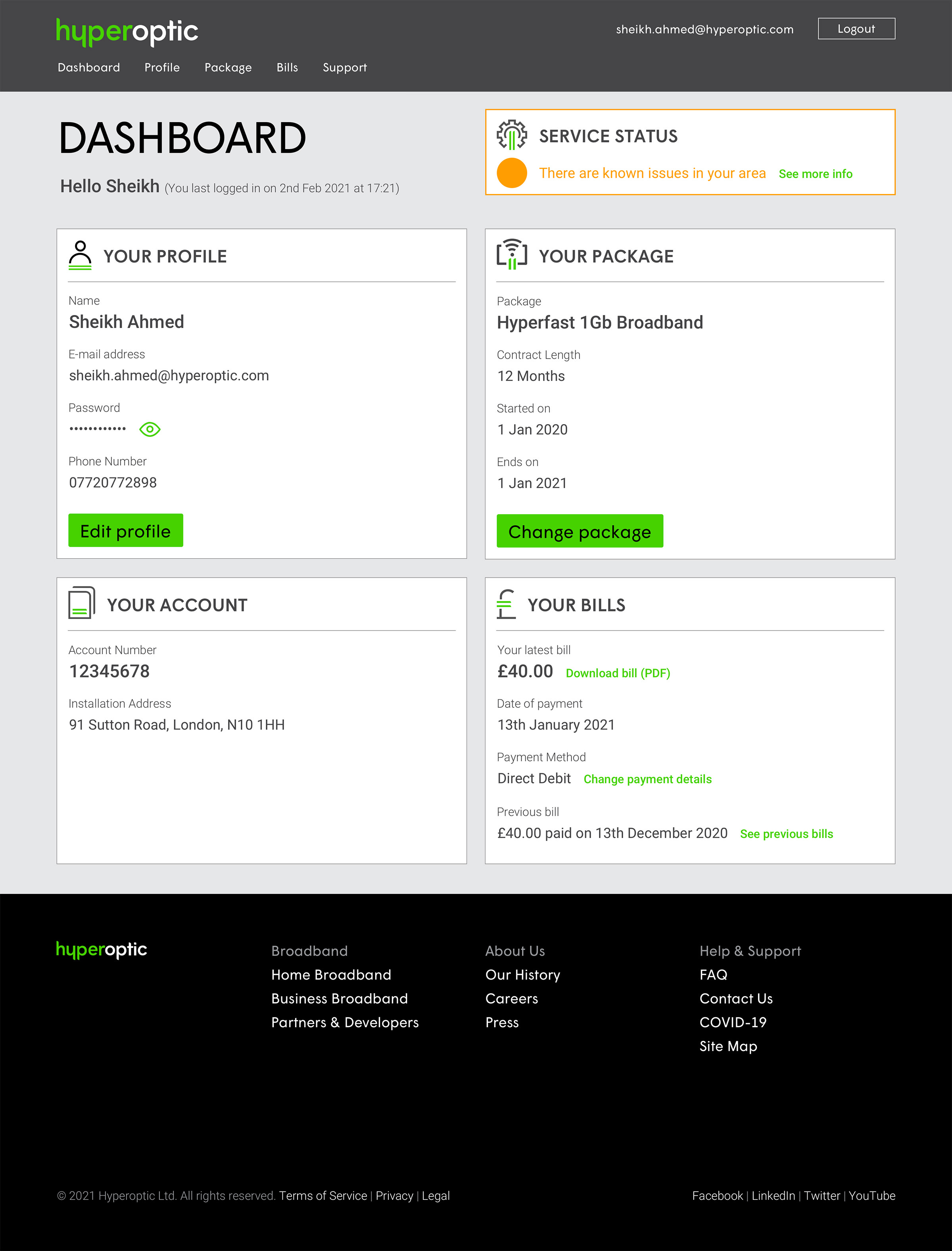Click the phone number 07720772898
The image size is (952, 1251).
(x=113, y=482)
